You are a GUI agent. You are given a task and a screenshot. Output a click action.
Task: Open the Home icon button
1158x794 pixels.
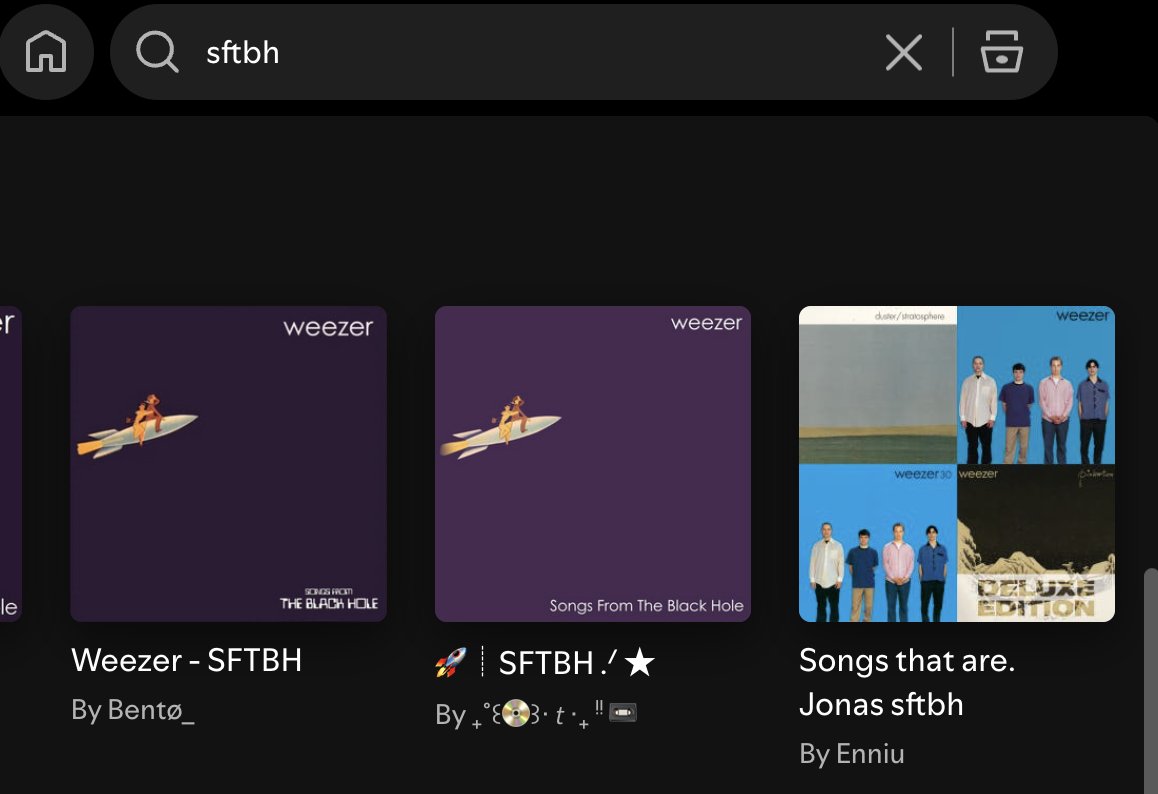point(46,52)
